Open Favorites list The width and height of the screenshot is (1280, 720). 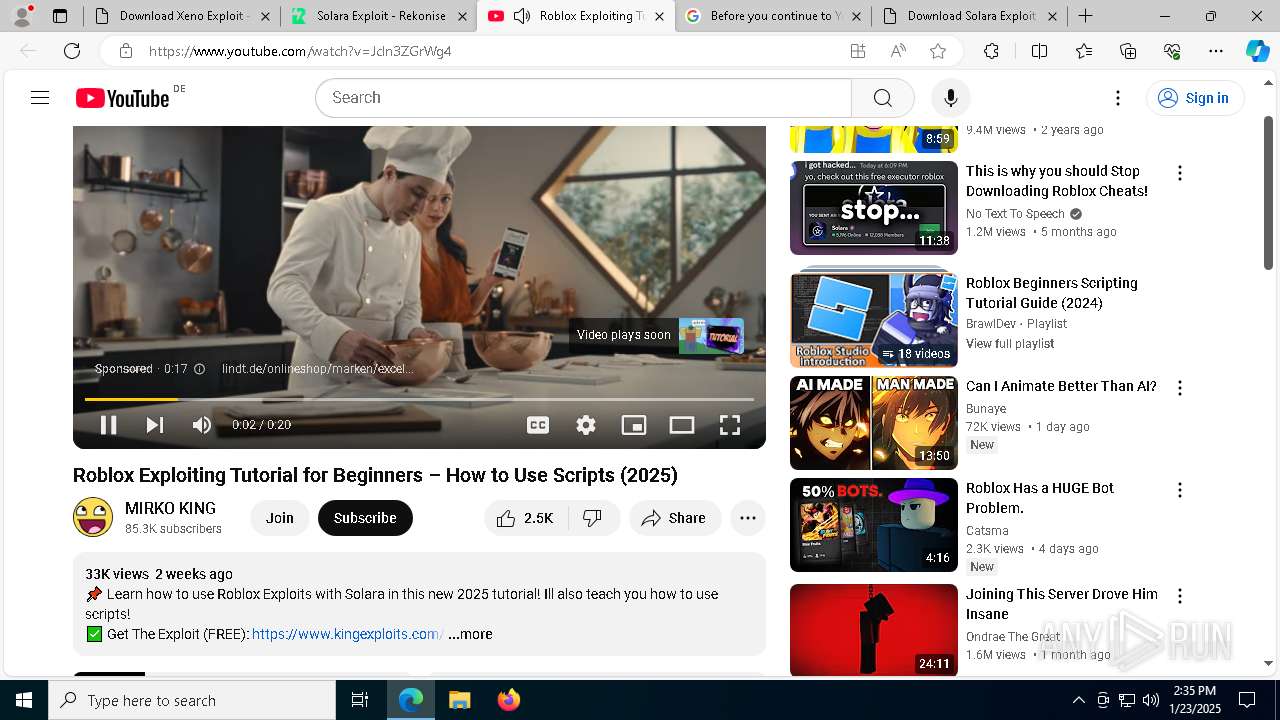pos(1084,51)
